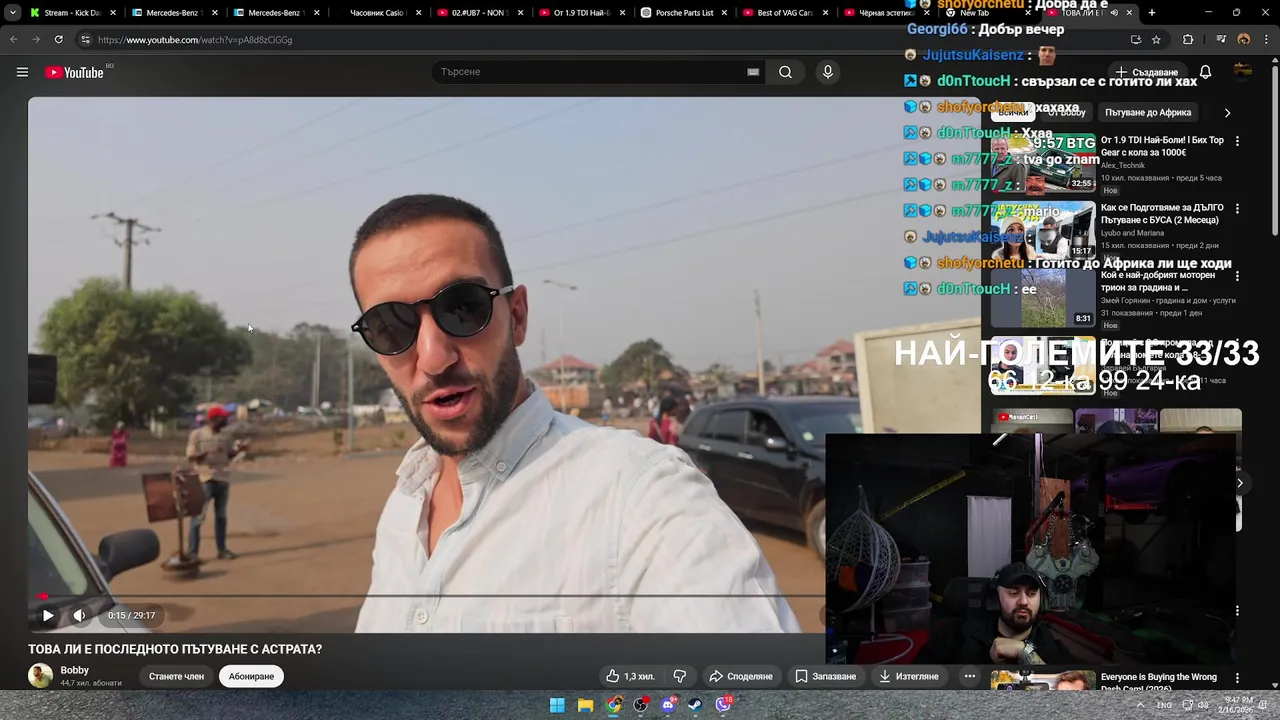Open the tab search dropdown arrow

[x=12, y=13]
